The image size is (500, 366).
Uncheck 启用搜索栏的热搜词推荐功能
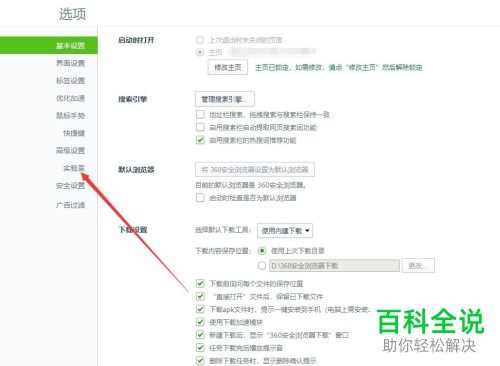(200, 140)
